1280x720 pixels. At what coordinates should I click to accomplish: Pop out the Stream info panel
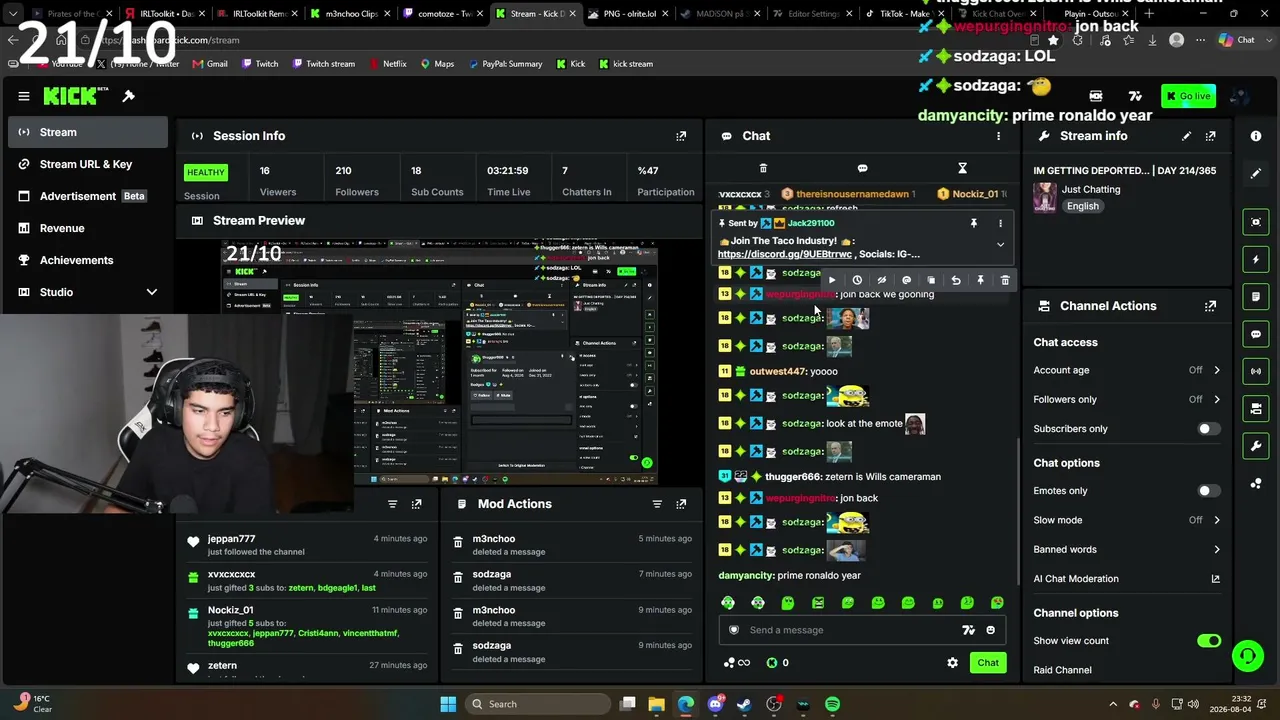click(x=1211, y=136)
